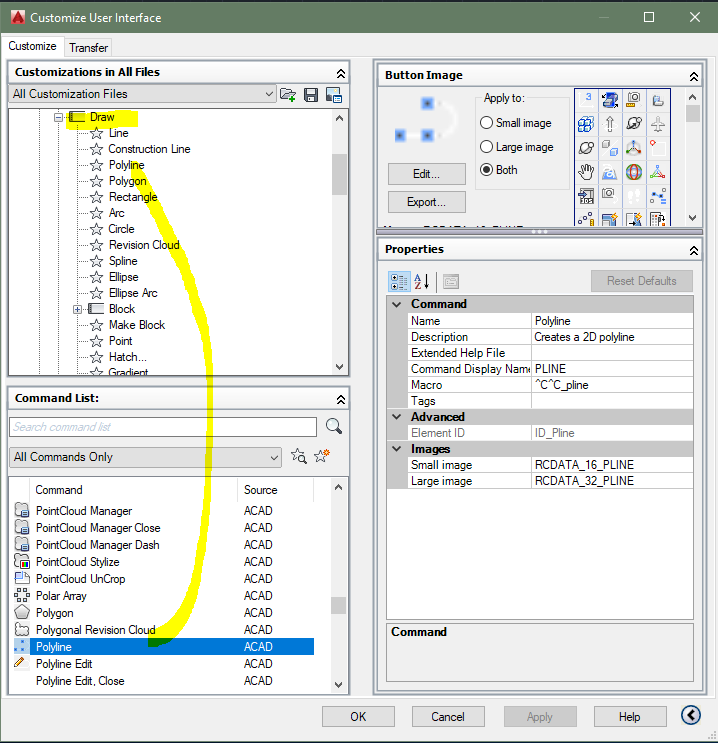Collapse the Properties panel

693,251
